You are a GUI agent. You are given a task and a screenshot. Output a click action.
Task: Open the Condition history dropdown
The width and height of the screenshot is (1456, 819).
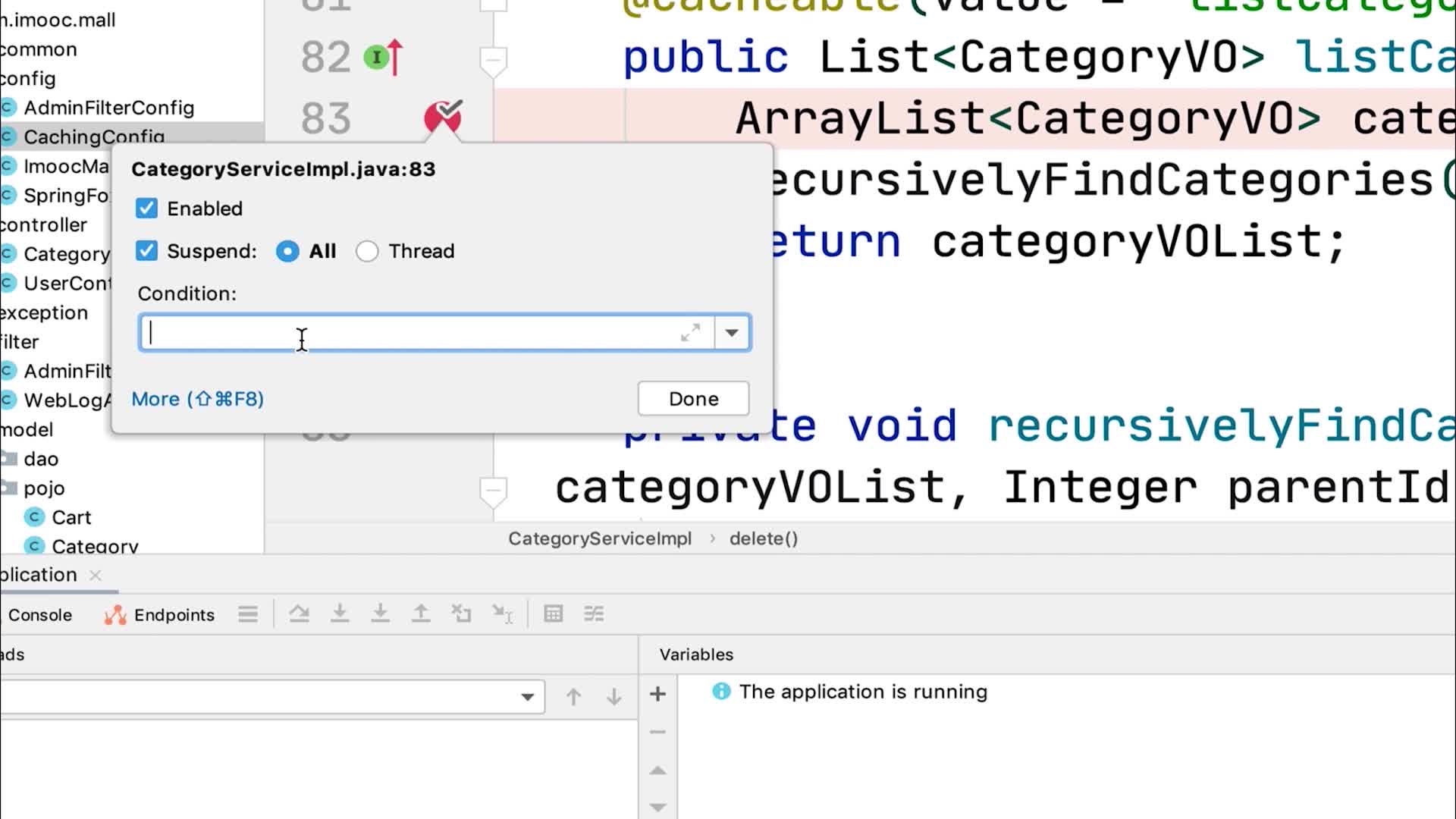point(732,333)
